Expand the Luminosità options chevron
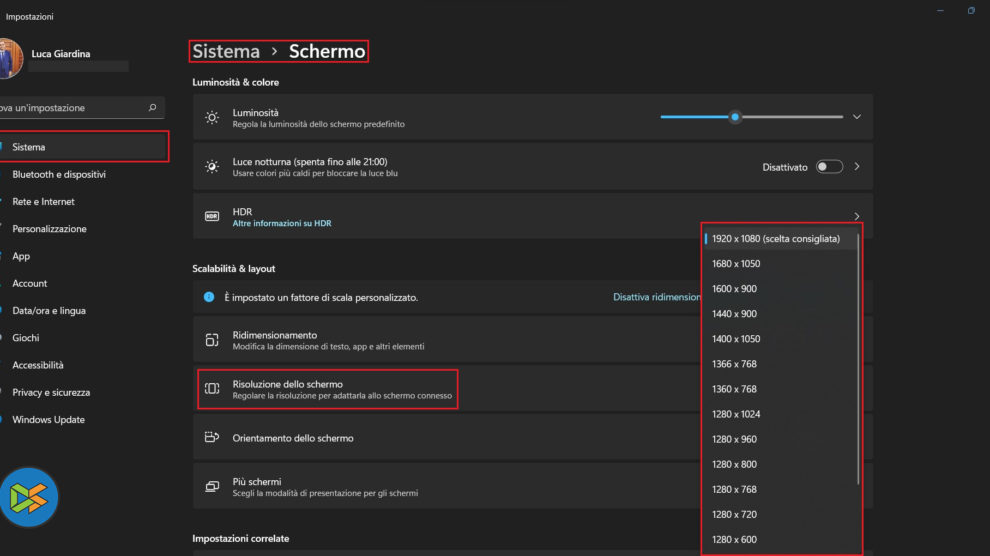Viewport: 990px width, 556px height. click(857, 117)
